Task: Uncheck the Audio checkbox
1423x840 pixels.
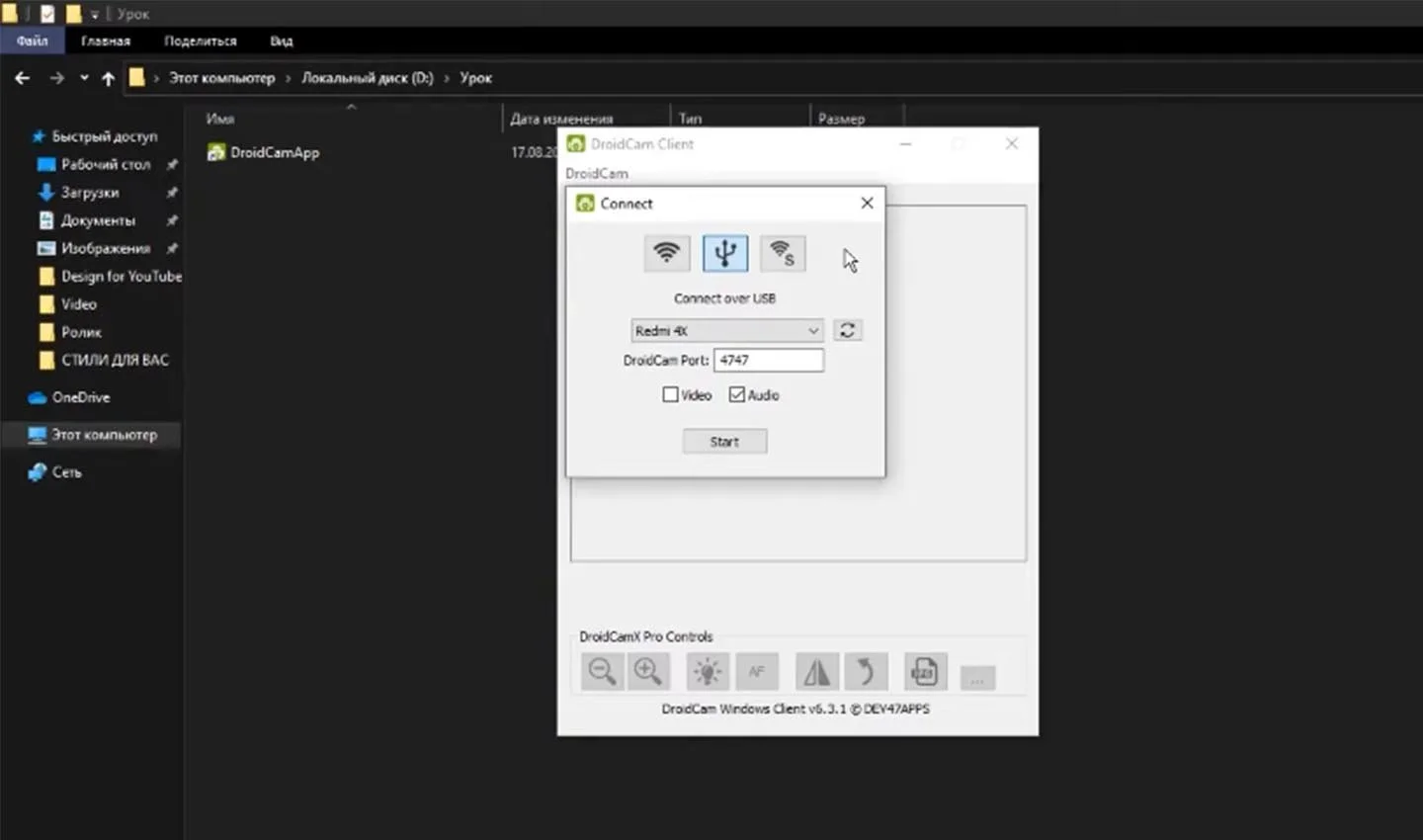Action: click(736, 394)
